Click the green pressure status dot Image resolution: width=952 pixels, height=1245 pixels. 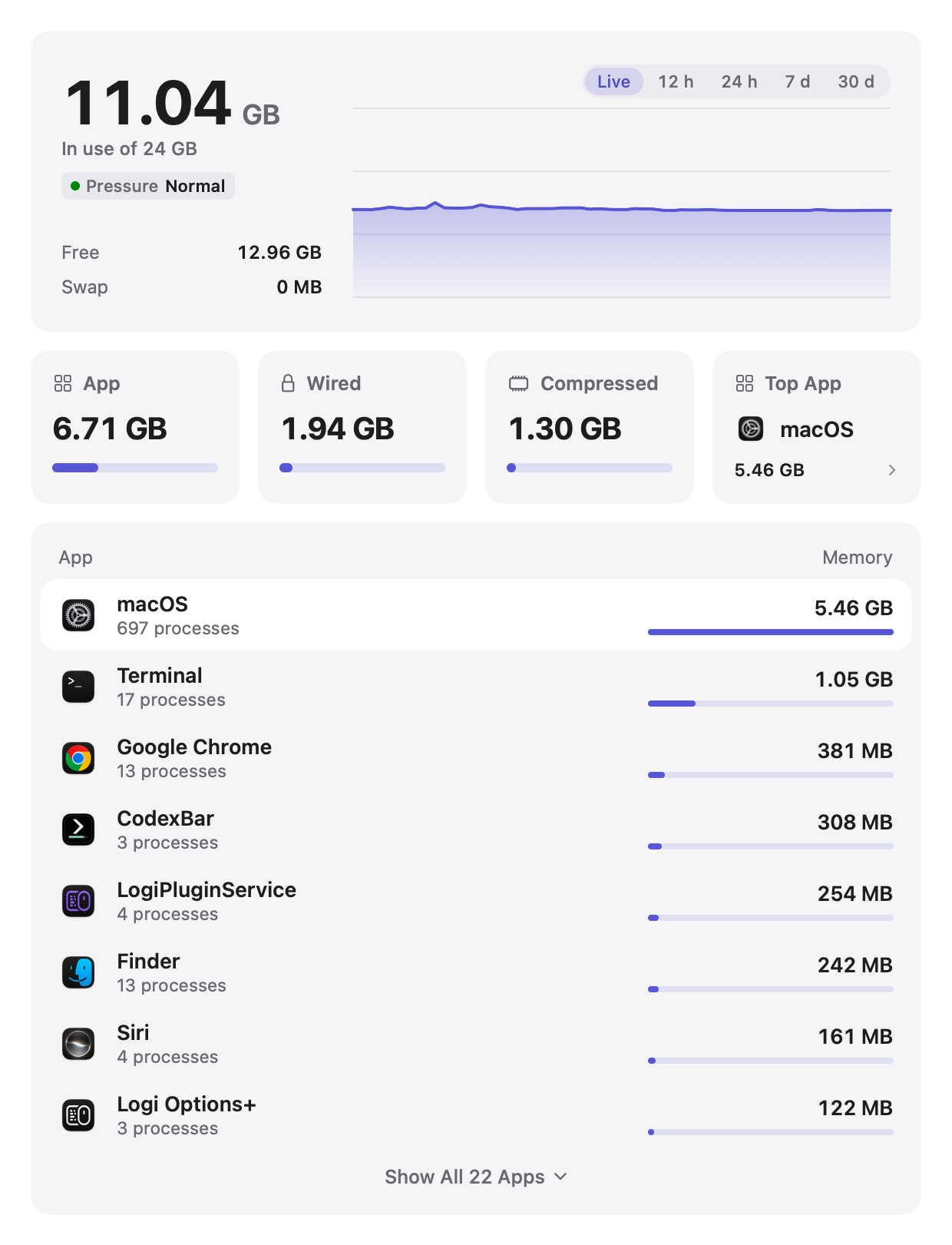click(x=75, y=186)
